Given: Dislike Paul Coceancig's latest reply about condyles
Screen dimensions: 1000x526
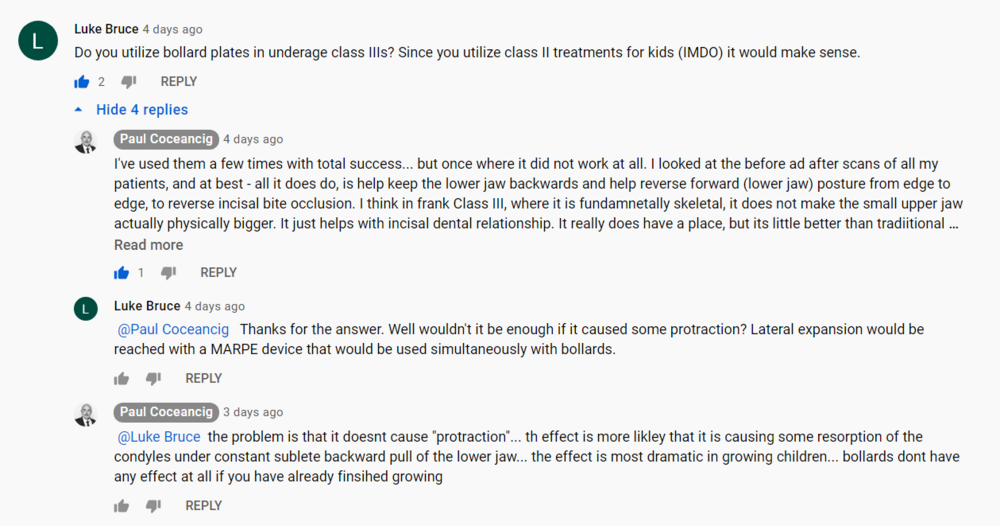Looking at the screenshot, I should pos(153,506).
